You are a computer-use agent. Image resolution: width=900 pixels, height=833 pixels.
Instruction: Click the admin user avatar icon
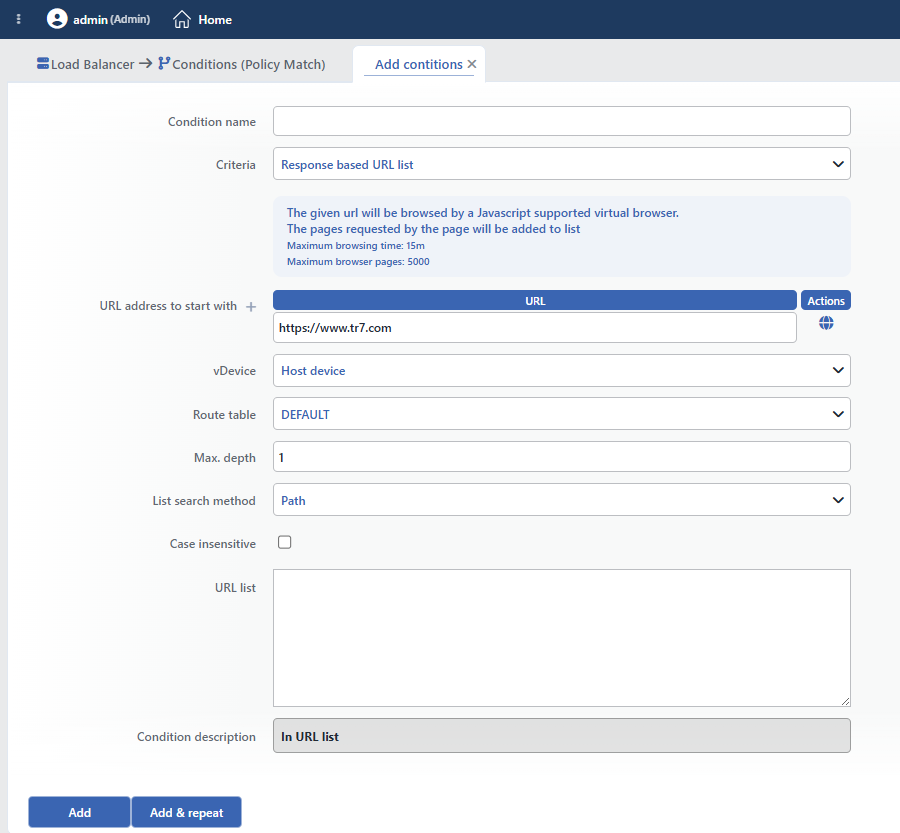pos(57,19)
